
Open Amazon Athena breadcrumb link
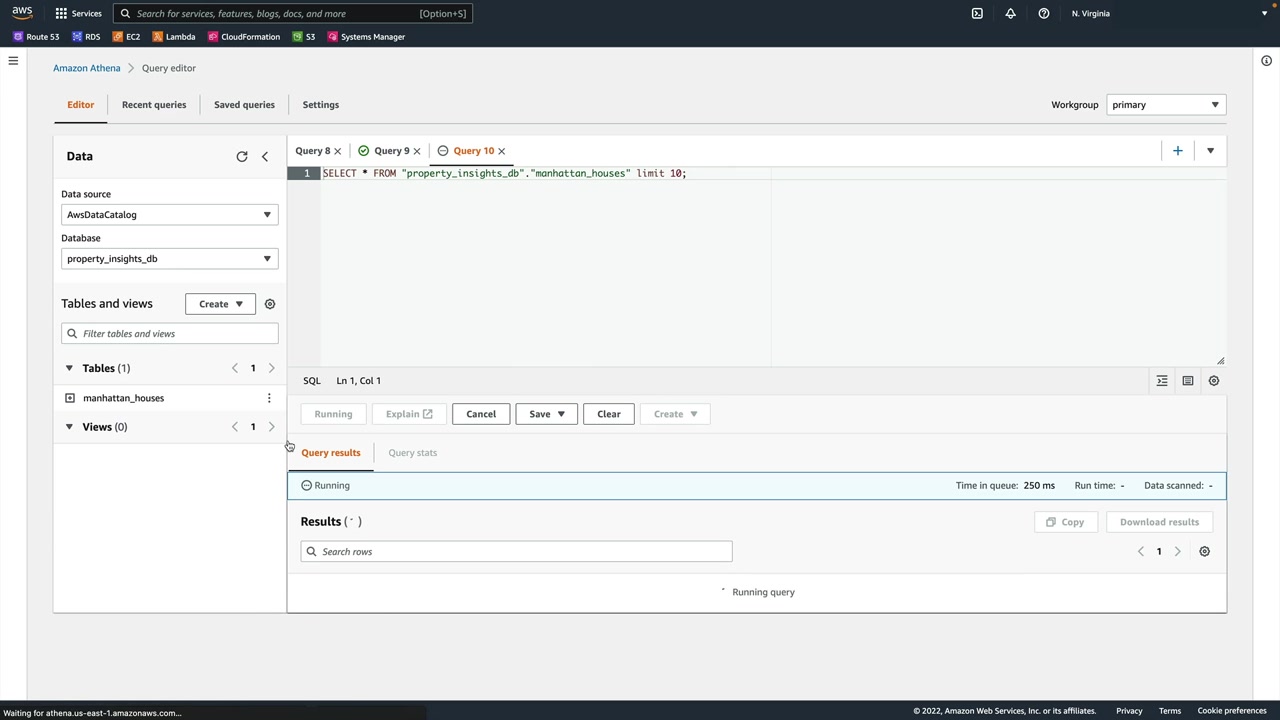click(87, 68)
